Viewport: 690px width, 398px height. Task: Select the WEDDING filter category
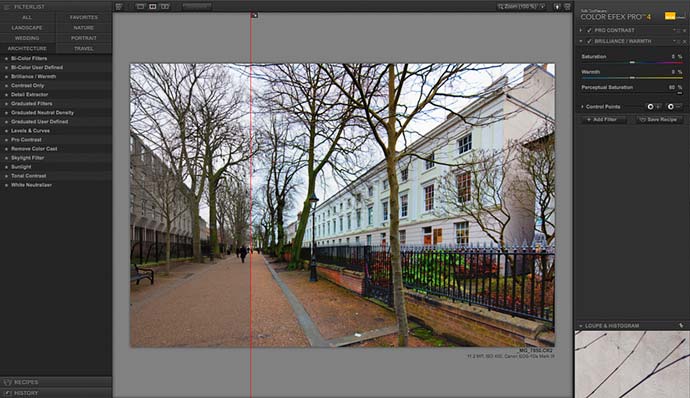(27, 38)
